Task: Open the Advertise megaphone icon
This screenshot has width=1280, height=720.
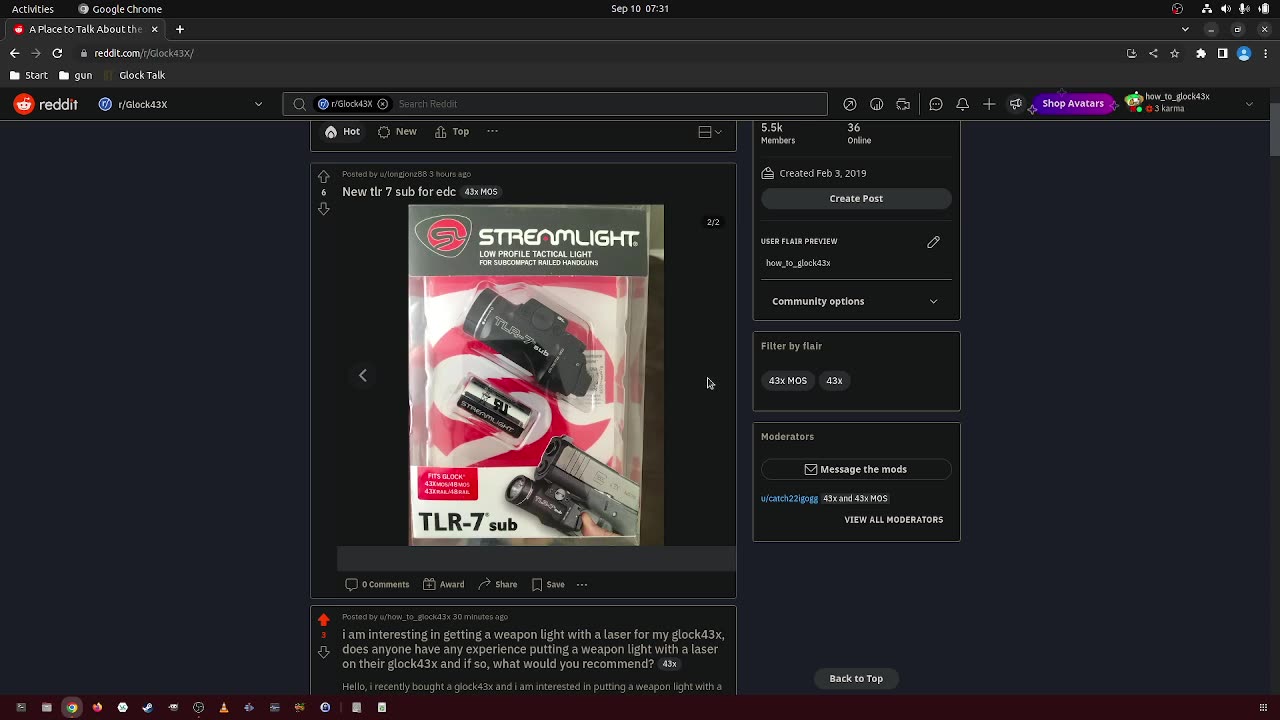Action: 1015,104
